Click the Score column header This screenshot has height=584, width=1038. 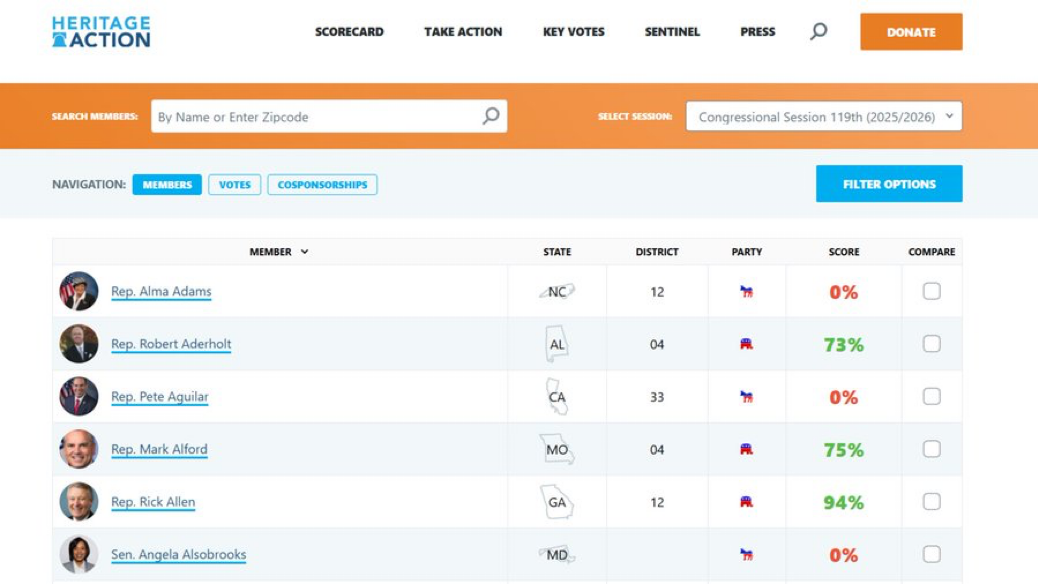pos(843,252)
